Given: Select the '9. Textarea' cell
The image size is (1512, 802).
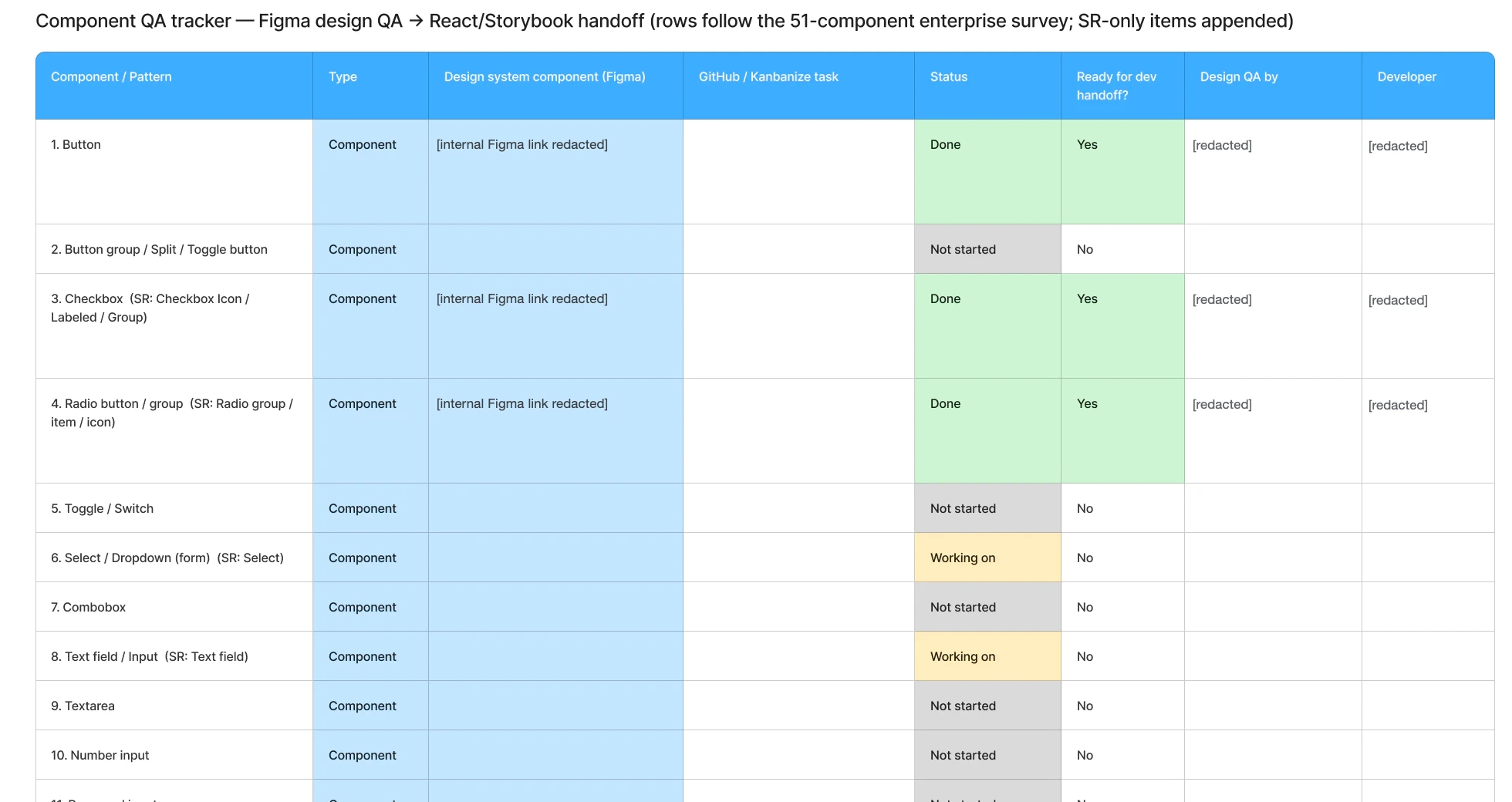Looking at the screenshot, I should coord(174,706).
